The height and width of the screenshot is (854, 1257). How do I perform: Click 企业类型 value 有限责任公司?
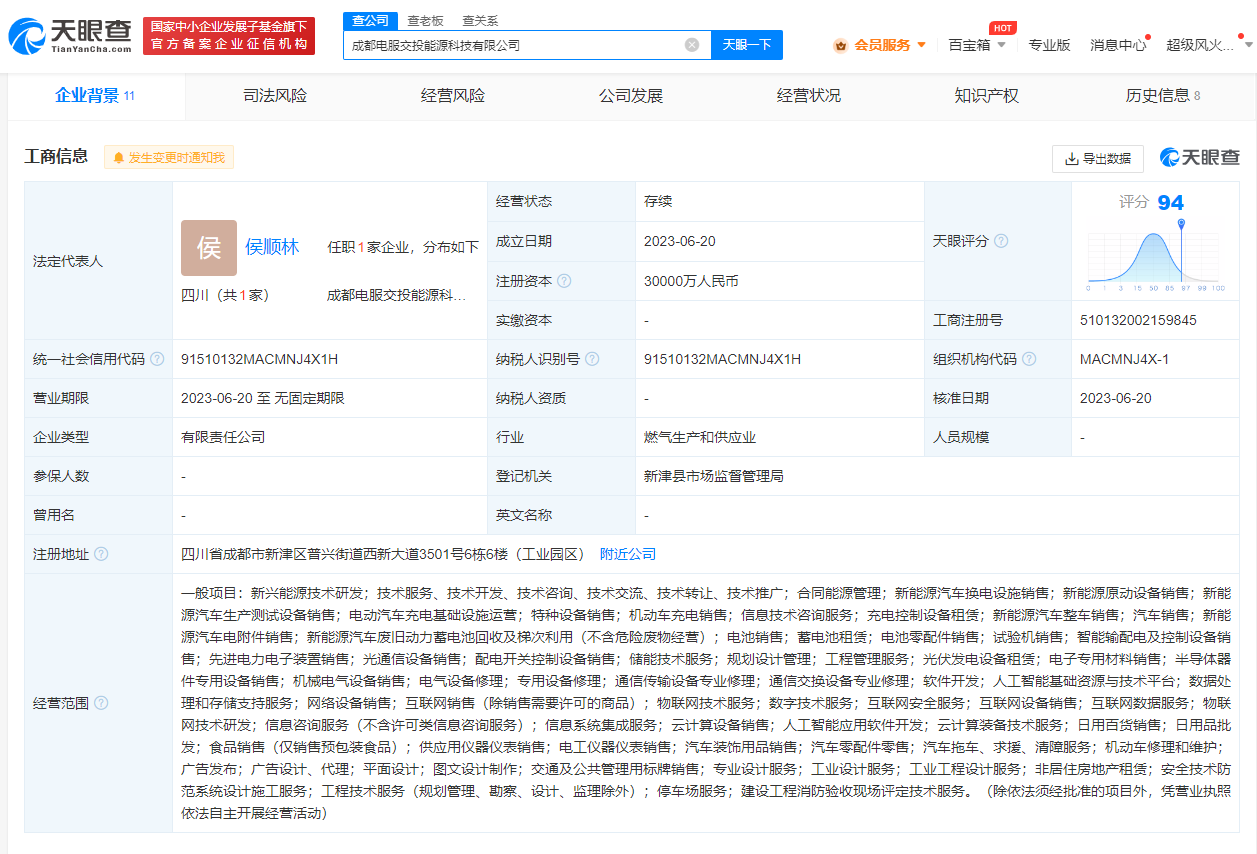[x=223, y=437]
